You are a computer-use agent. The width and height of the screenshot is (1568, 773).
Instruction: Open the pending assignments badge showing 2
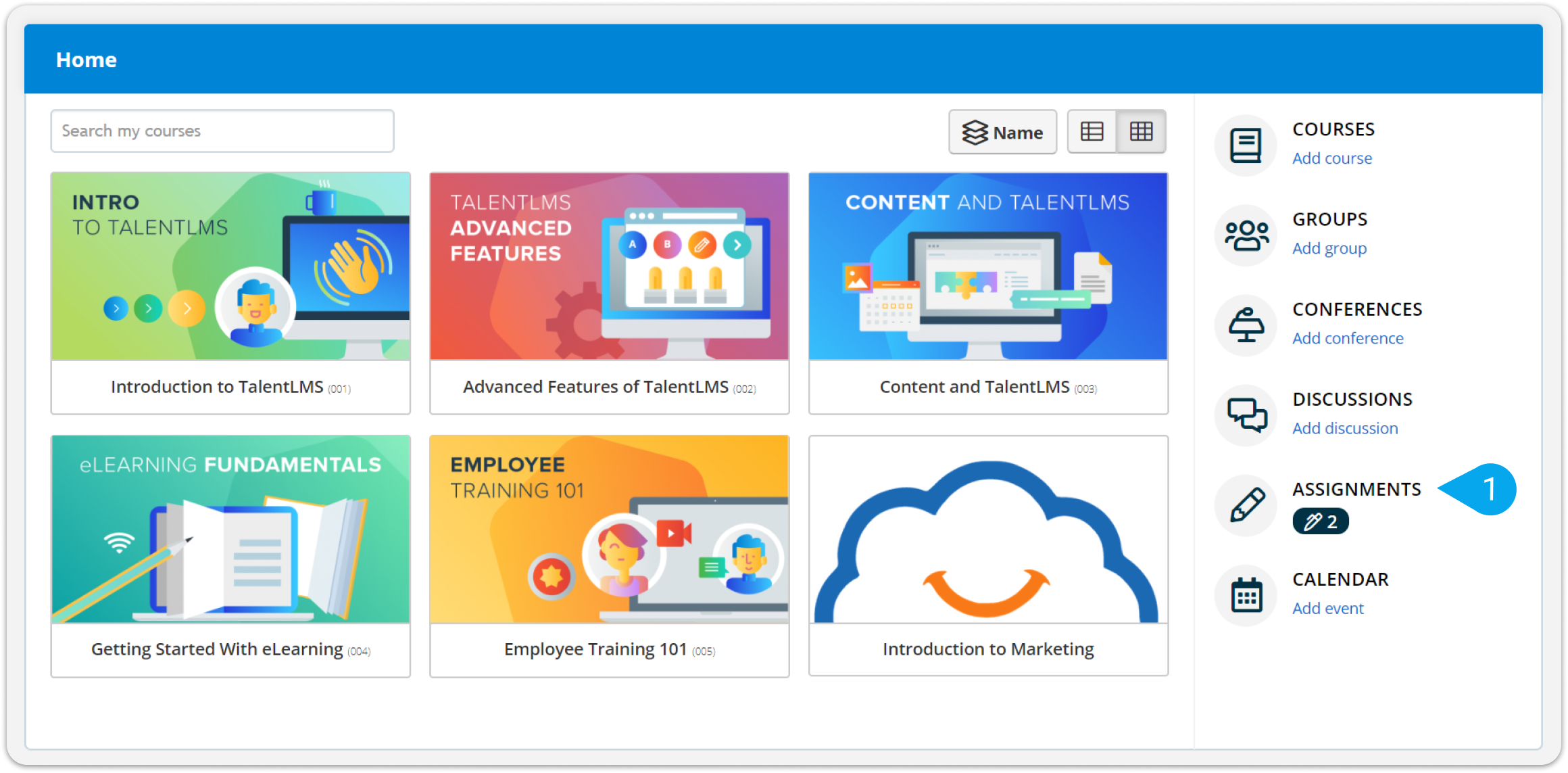(x=1320, y=521)
